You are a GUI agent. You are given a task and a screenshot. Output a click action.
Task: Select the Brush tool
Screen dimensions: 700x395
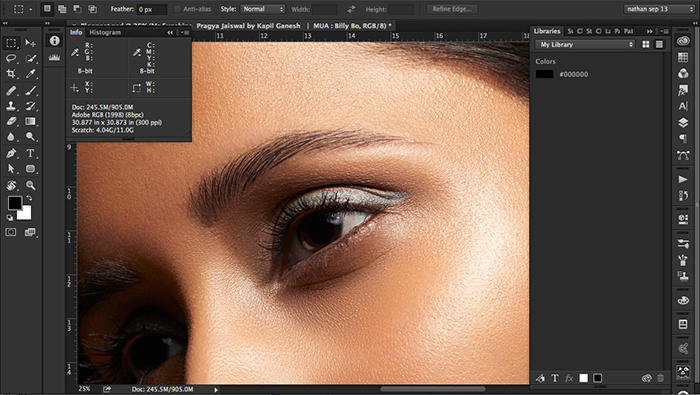tap(30, 91)
